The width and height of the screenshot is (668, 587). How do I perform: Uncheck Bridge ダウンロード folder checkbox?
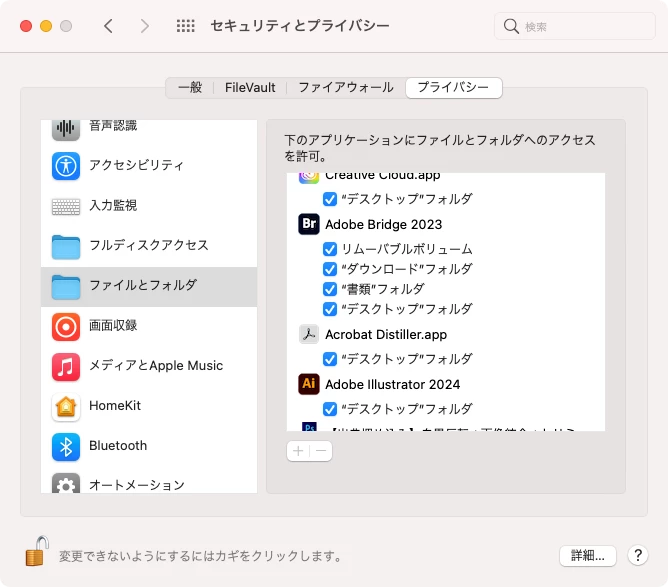[x=330, y=269]
